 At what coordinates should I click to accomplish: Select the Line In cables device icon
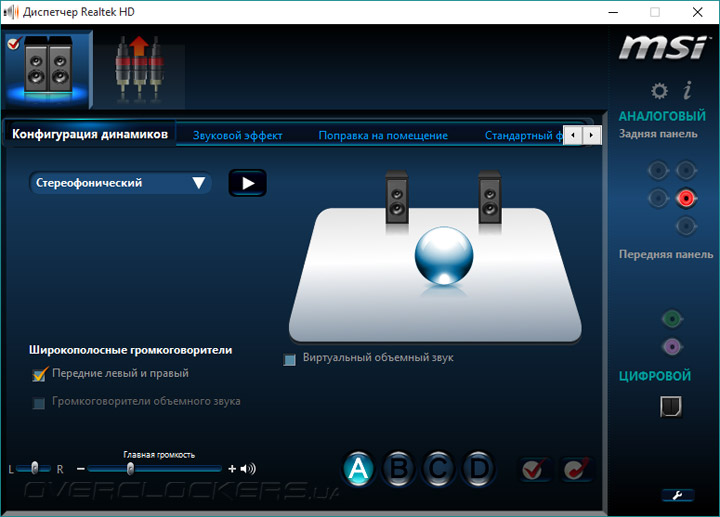[140, 70]
